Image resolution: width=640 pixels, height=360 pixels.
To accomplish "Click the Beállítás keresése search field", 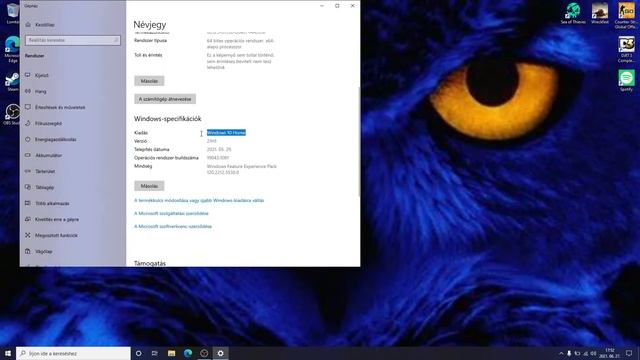I will tap(73, 40).
